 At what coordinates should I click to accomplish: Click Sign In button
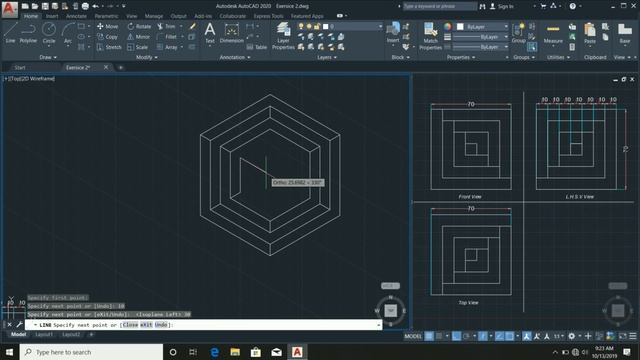(x=502, y=6)
